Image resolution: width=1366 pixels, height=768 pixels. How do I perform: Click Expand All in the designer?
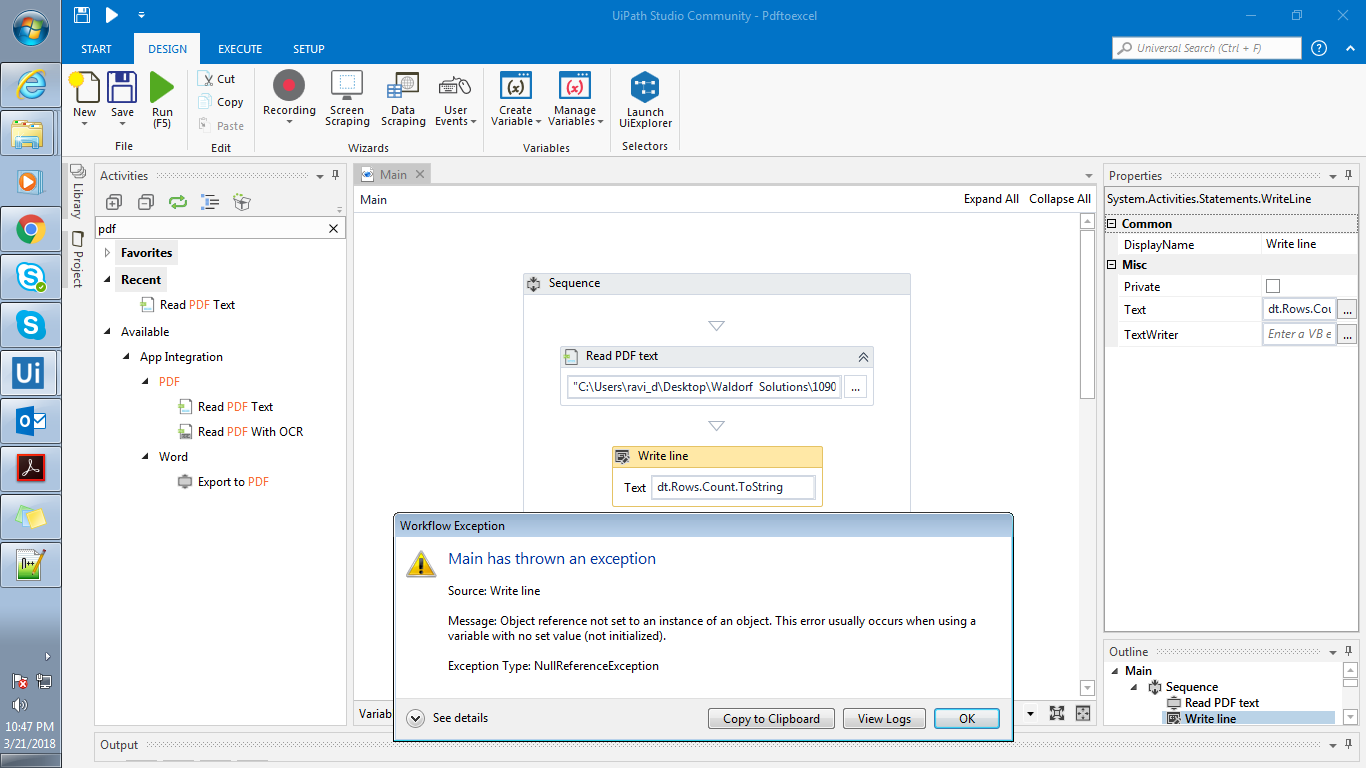click(x=991, y=199)
